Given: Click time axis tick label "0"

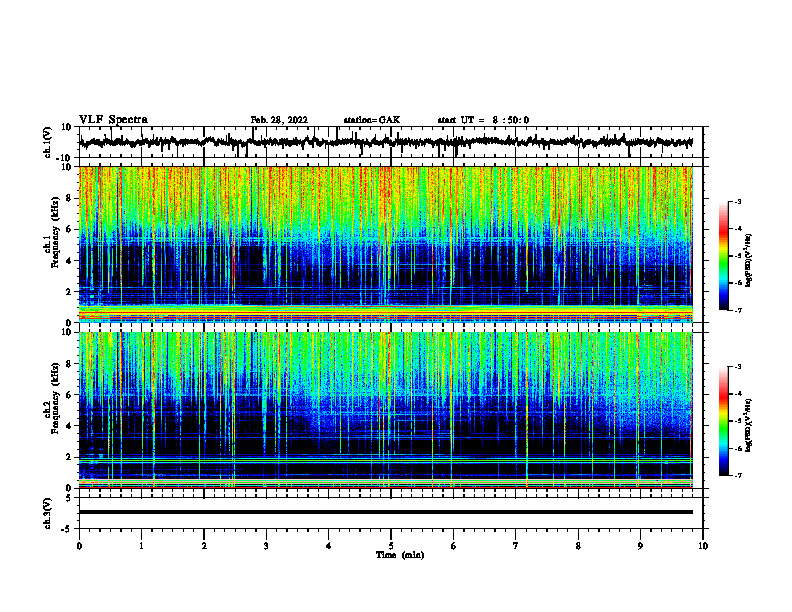Looking at the screenshot, I should [79, 546].
